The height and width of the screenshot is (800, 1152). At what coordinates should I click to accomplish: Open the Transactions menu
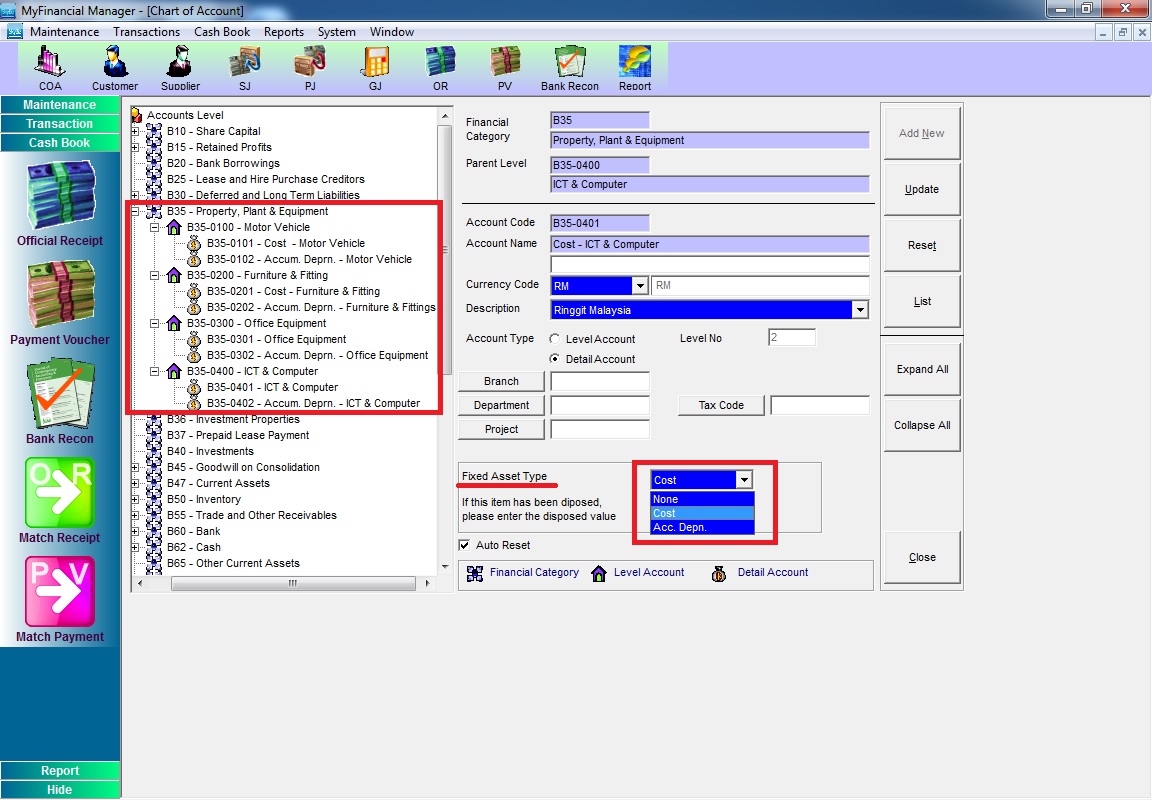[146, 32]
